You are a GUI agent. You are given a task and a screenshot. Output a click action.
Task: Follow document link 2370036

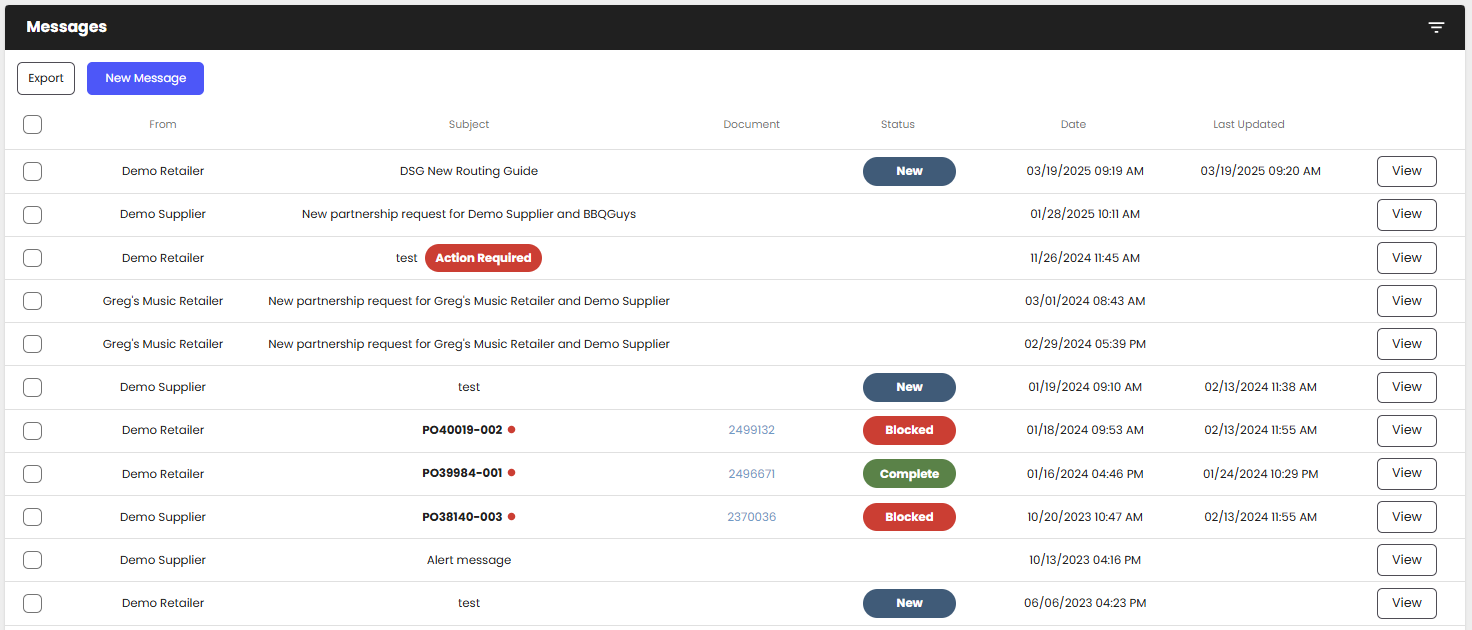pyautogui.click(x=751, y=517)
